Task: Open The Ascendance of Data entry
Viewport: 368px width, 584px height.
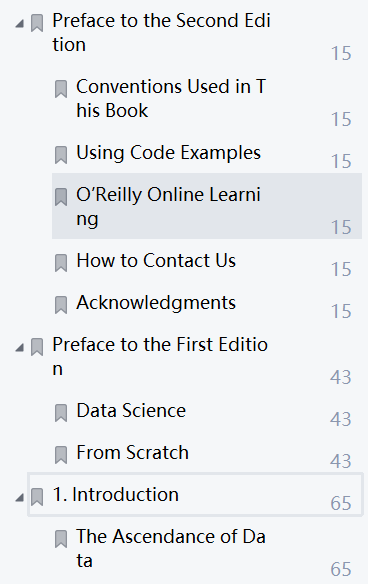Action: pyautogui.click(x=171, y=548)
